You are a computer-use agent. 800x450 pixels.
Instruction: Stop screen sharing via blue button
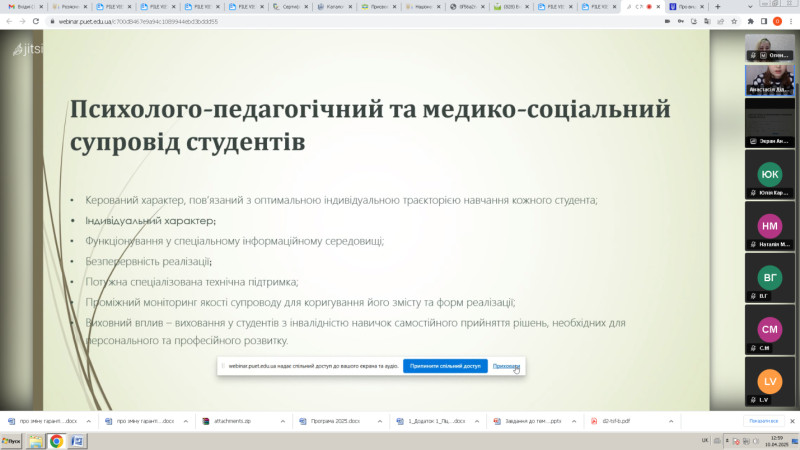click(445, 367)
